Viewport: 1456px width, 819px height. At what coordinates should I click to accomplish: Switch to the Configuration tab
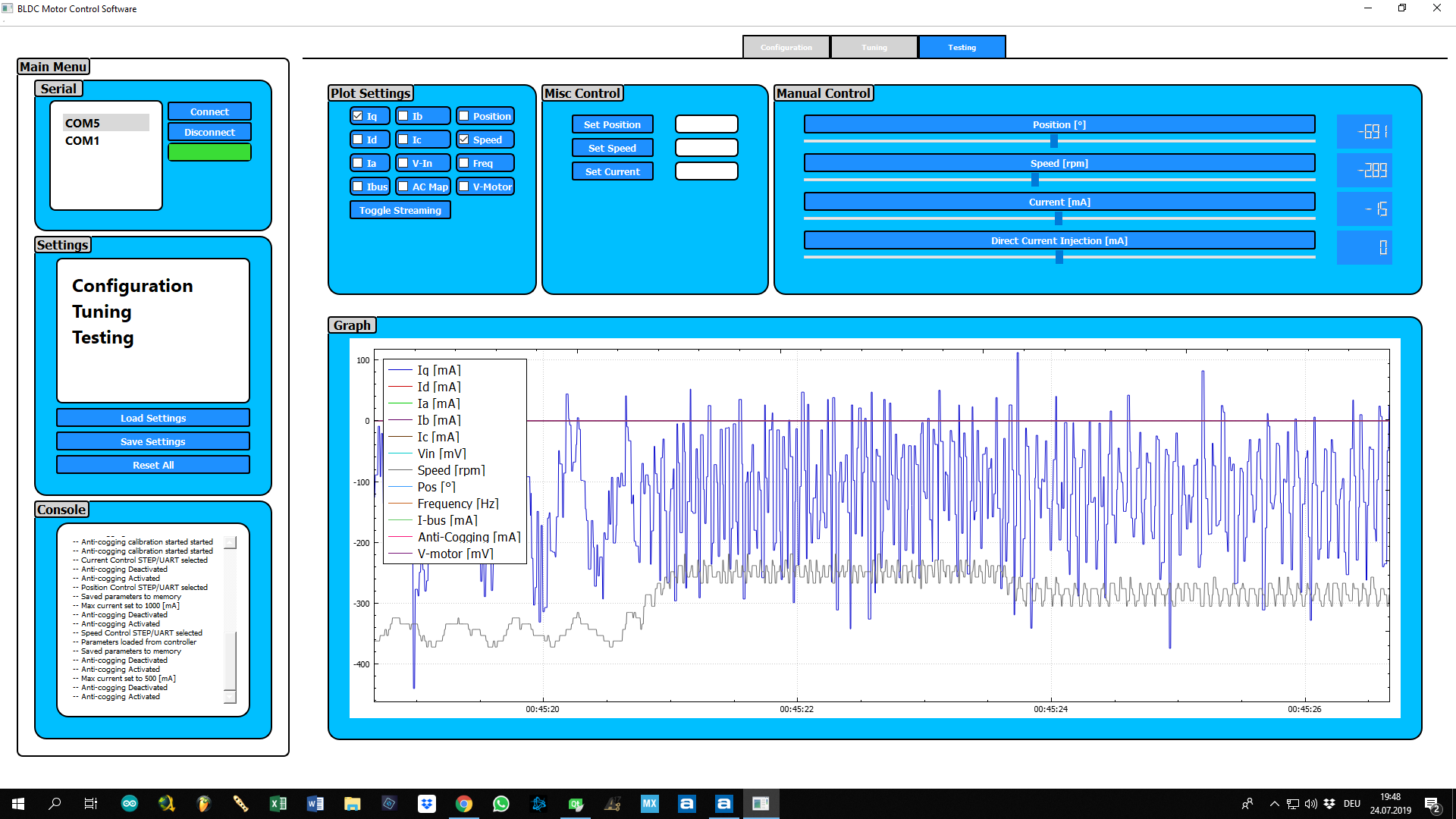coord(786,47)
